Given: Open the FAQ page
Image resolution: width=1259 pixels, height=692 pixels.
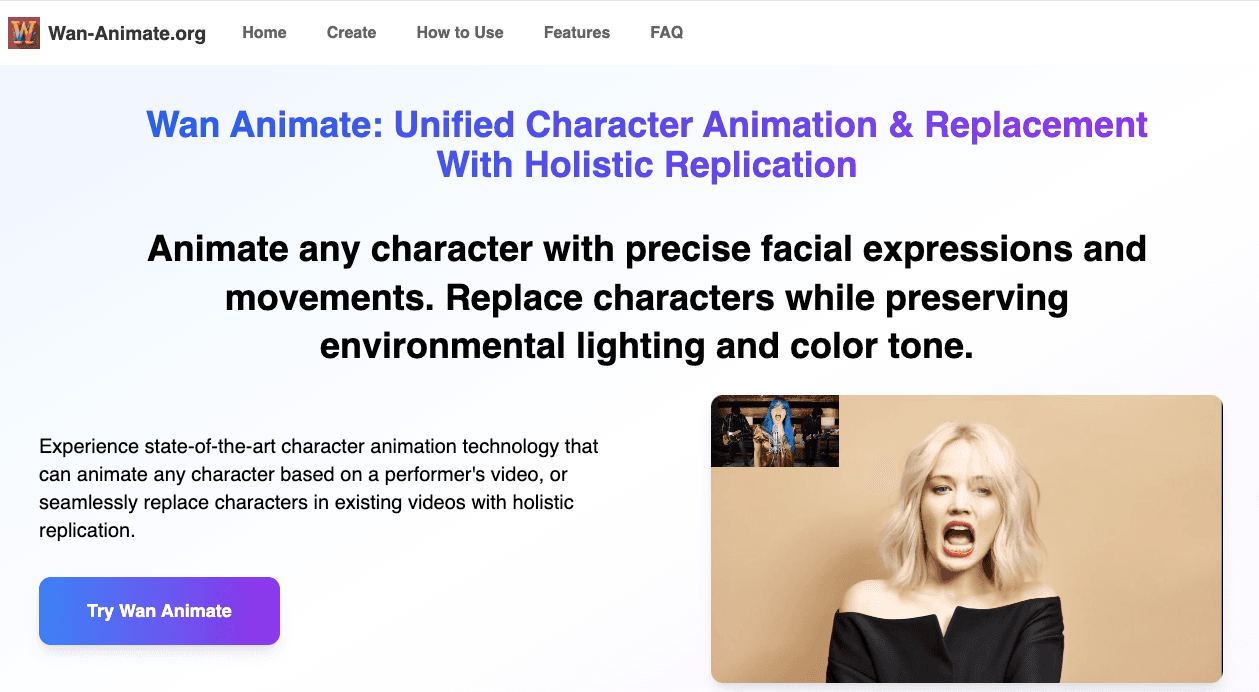Looking at the screenshot, I should click(666, 32).
